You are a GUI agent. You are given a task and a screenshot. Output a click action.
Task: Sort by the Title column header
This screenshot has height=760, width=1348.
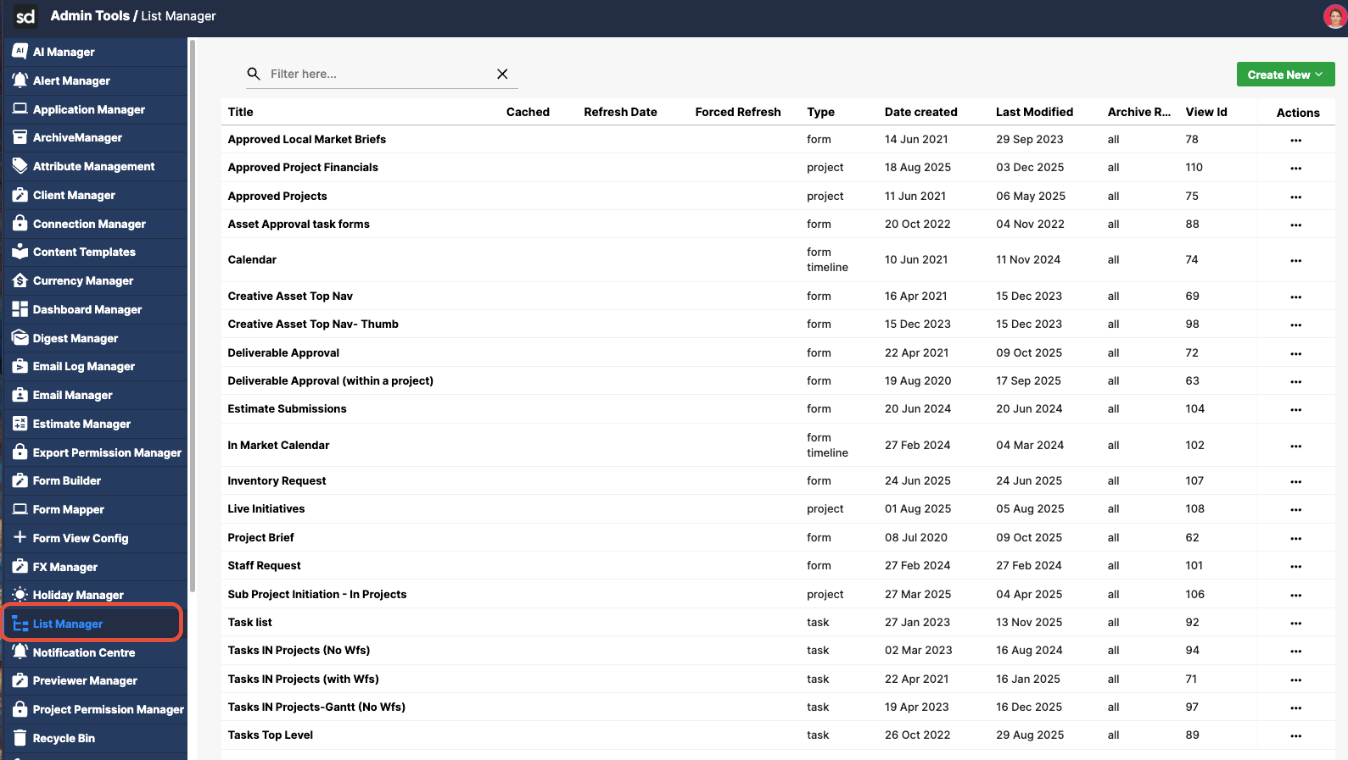(x=240, y=112)
